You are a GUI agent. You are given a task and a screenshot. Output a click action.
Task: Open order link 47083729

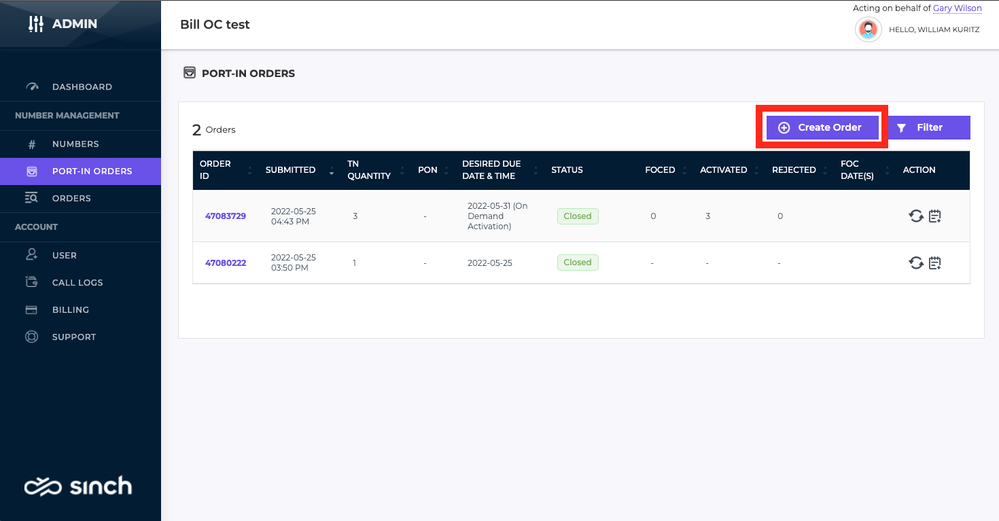coord(225,216)
